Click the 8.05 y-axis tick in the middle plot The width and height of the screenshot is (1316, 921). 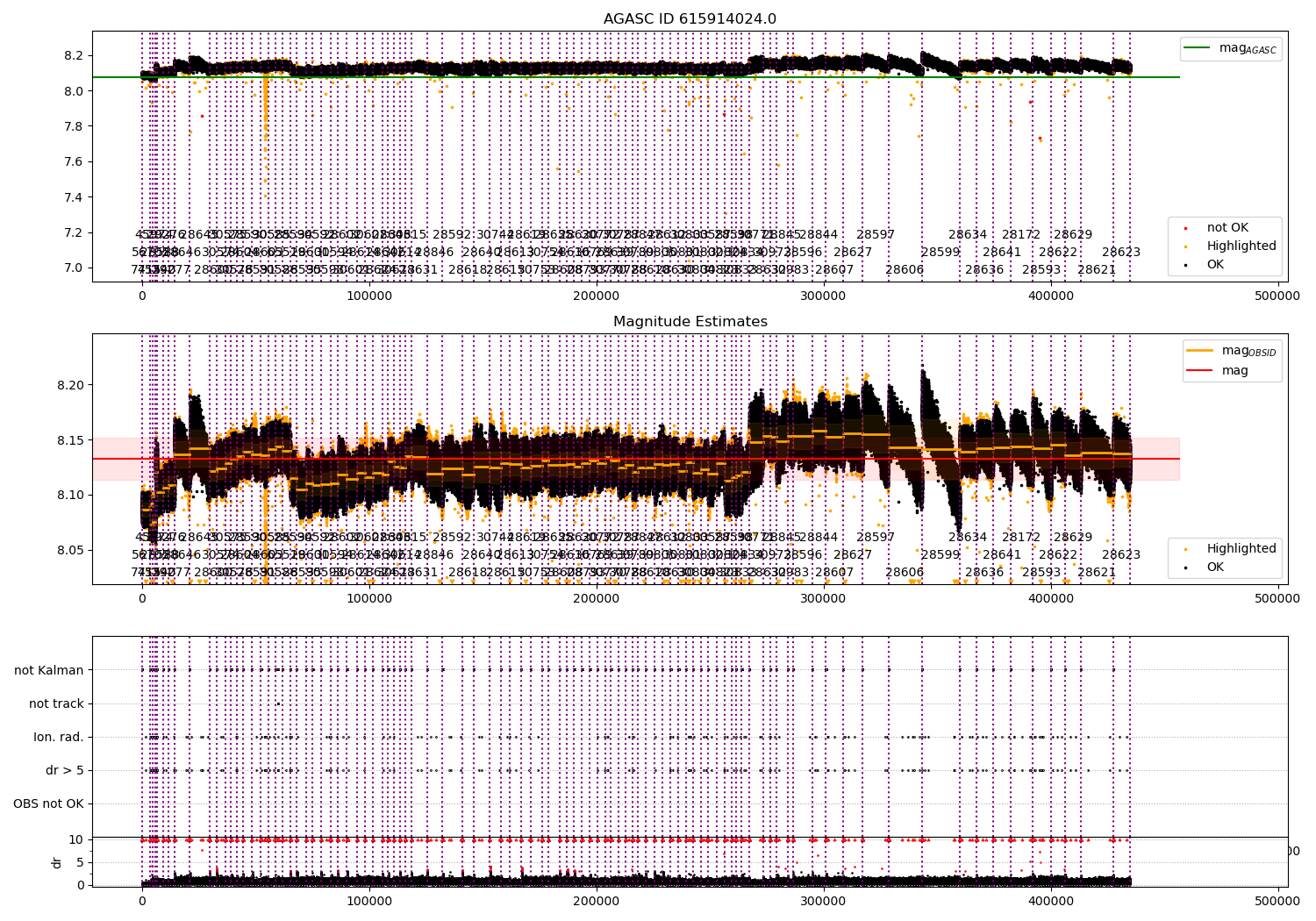[x=70, y=551]
